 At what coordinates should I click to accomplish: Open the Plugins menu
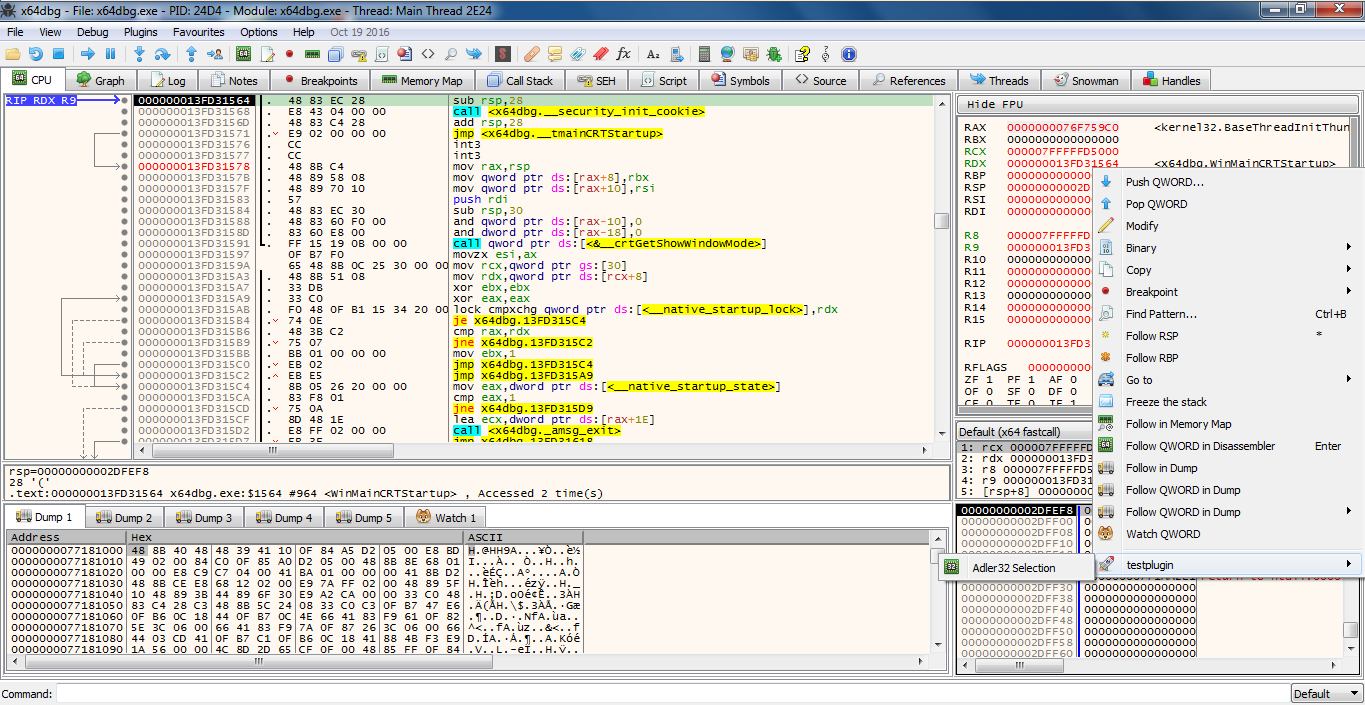coord(141,32)
